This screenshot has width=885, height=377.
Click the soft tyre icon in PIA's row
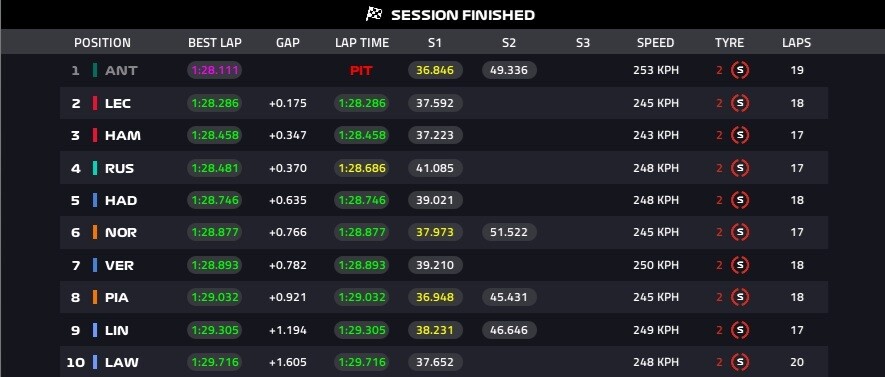pos(740,297)
